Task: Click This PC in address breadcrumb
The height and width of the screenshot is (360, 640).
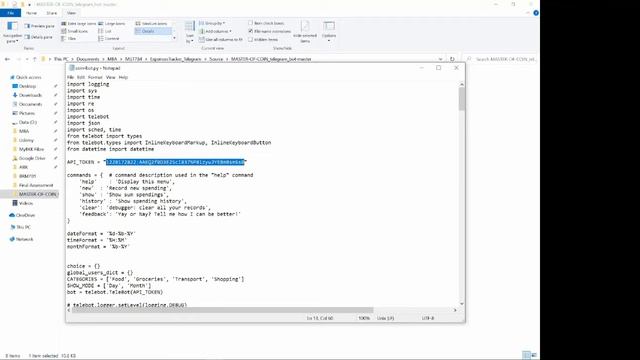Action: 61,59
